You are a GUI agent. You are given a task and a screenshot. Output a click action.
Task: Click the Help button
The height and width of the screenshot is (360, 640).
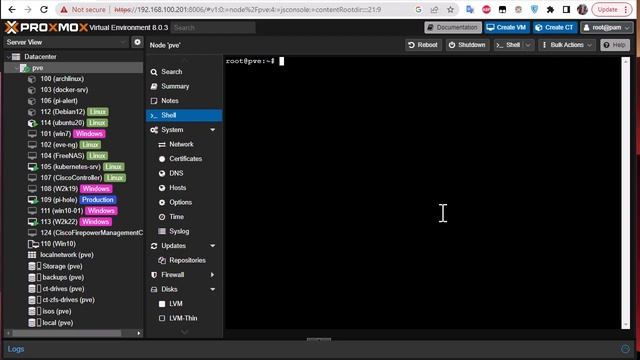(615, 45)
